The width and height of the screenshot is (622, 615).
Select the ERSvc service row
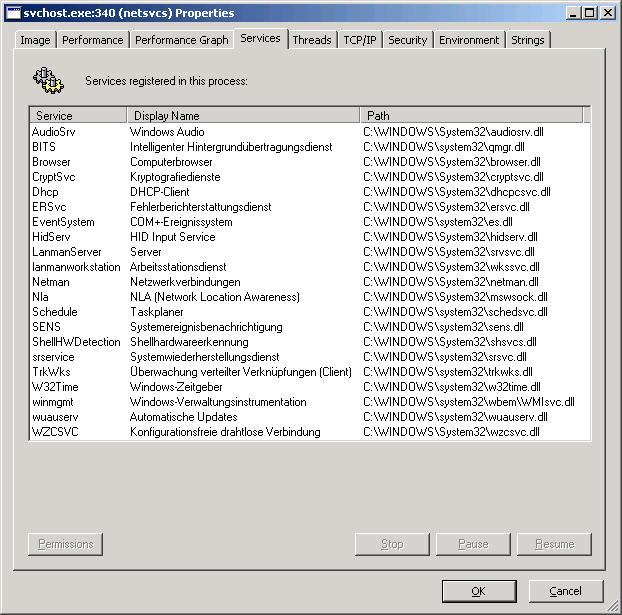coord(309,207)
